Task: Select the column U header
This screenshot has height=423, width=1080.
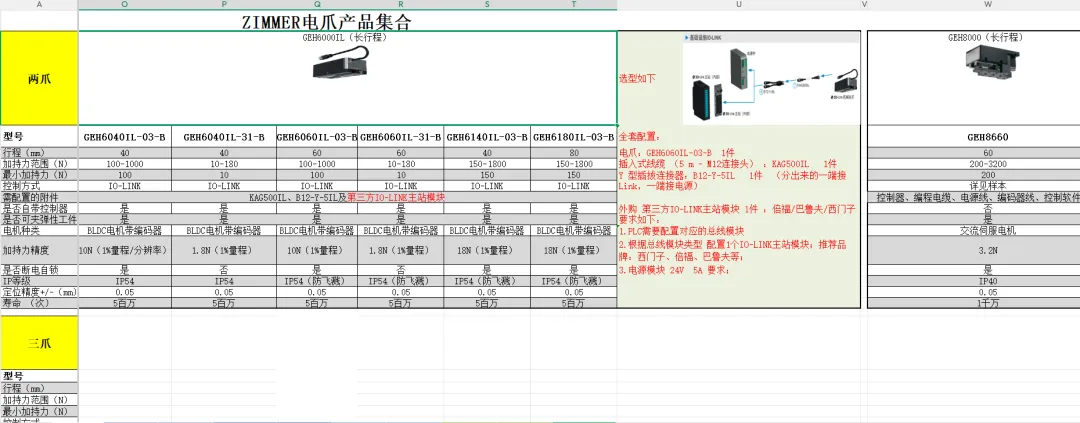Action: tap(739, 4)
